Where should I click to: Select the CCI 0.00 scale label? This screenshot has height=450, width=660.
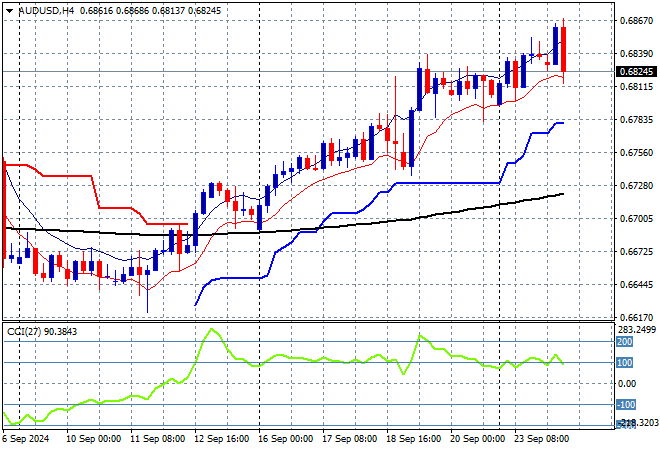pyautogui.click(x=627, y=384)
